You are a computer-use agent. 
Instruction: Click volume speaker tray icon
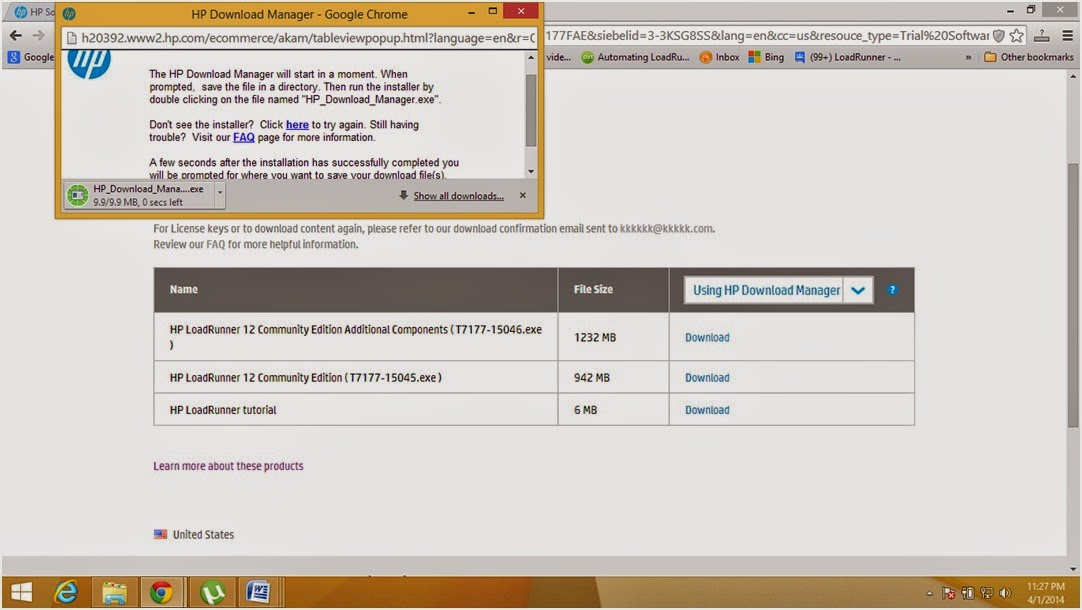[1005, 593]
